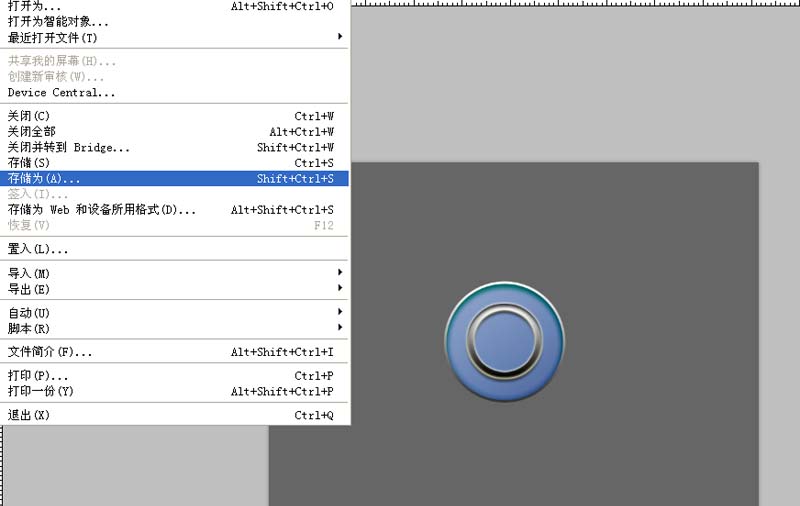Screen dimensions: 800x506
Task: Open Device Central... entry
Action: (x=174, y=92)
